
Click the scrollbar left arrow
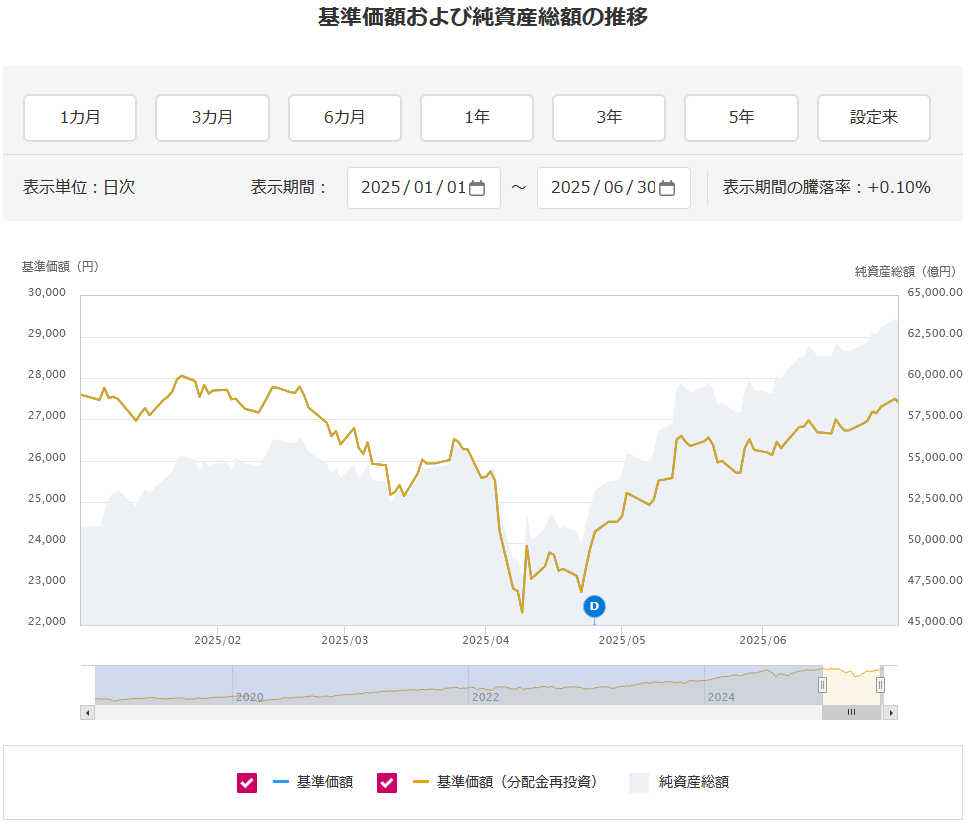point(87,713)
